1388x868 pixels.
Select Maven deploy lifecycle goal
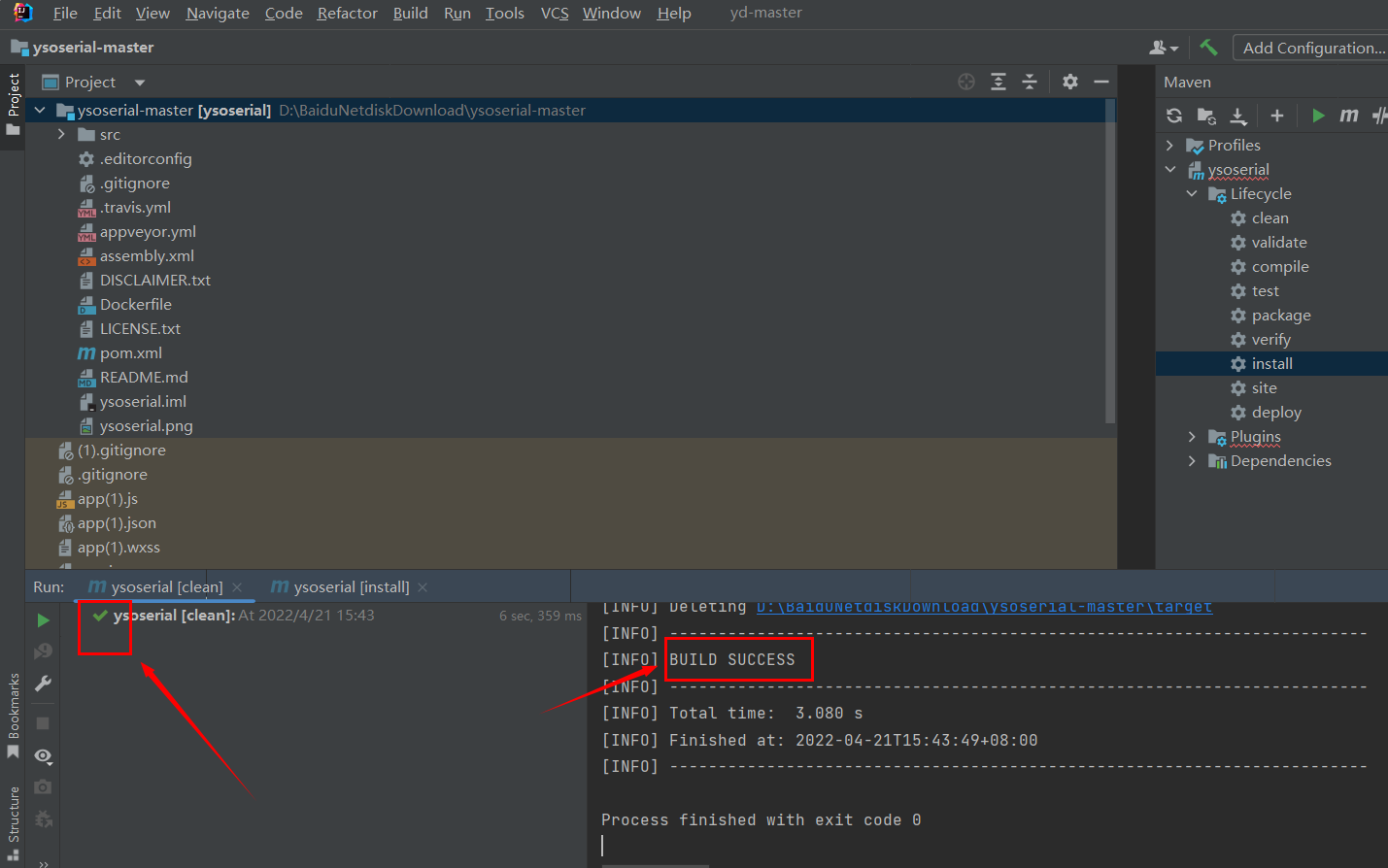pyautogui.click(x=1276, y=412)
